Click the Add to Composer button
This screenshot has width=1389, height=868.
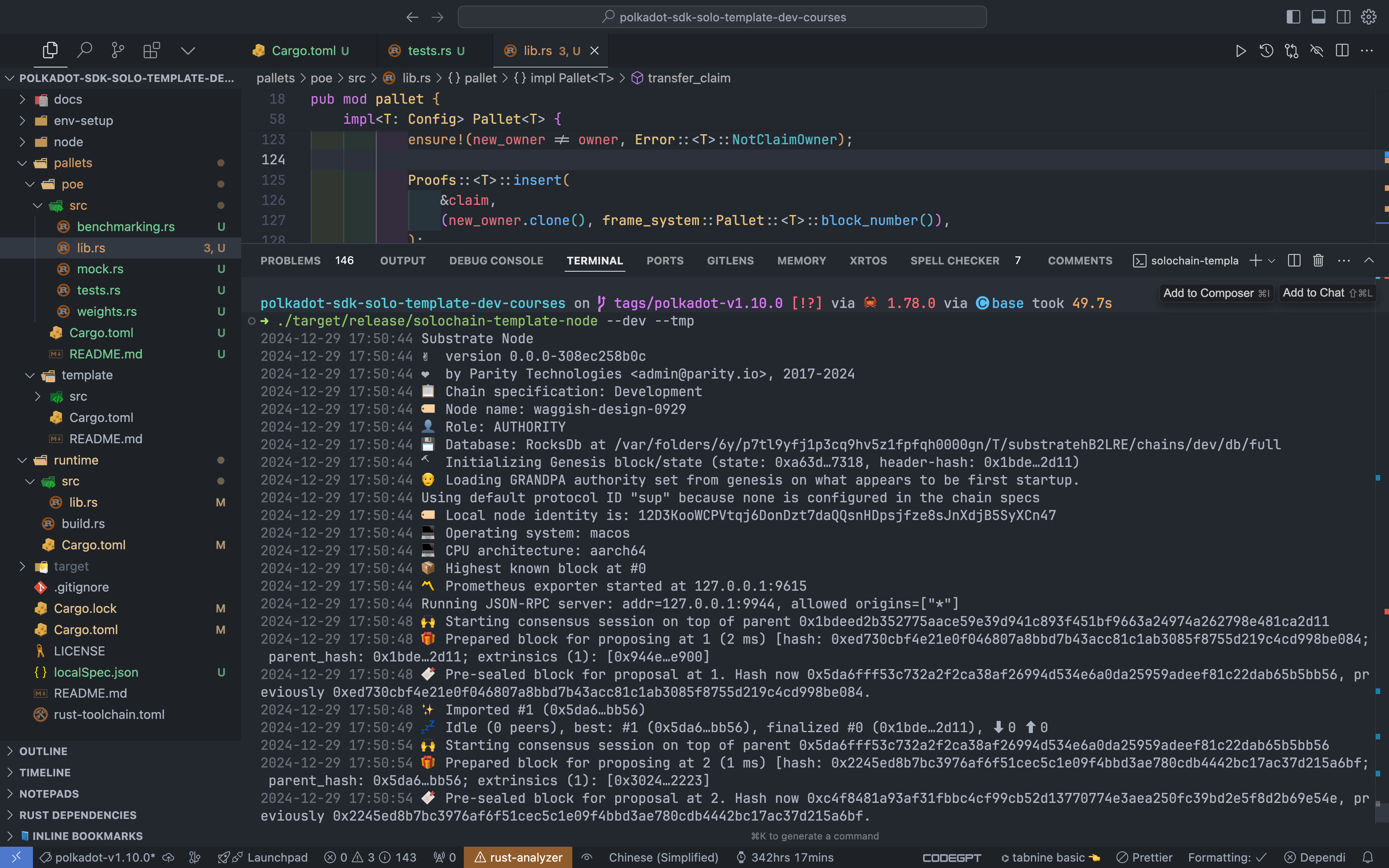(x=1216, y=293)
